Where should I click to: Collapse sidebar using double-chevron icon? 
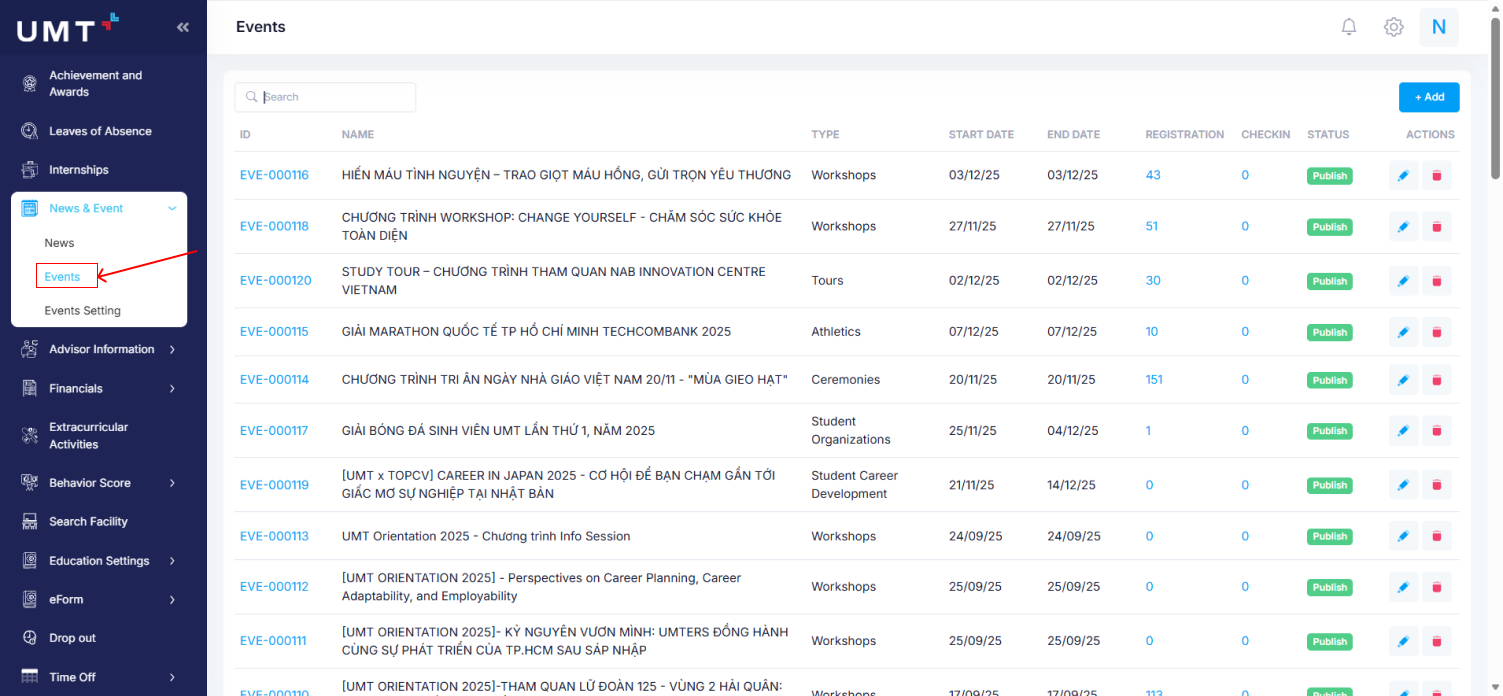point(183,27)
